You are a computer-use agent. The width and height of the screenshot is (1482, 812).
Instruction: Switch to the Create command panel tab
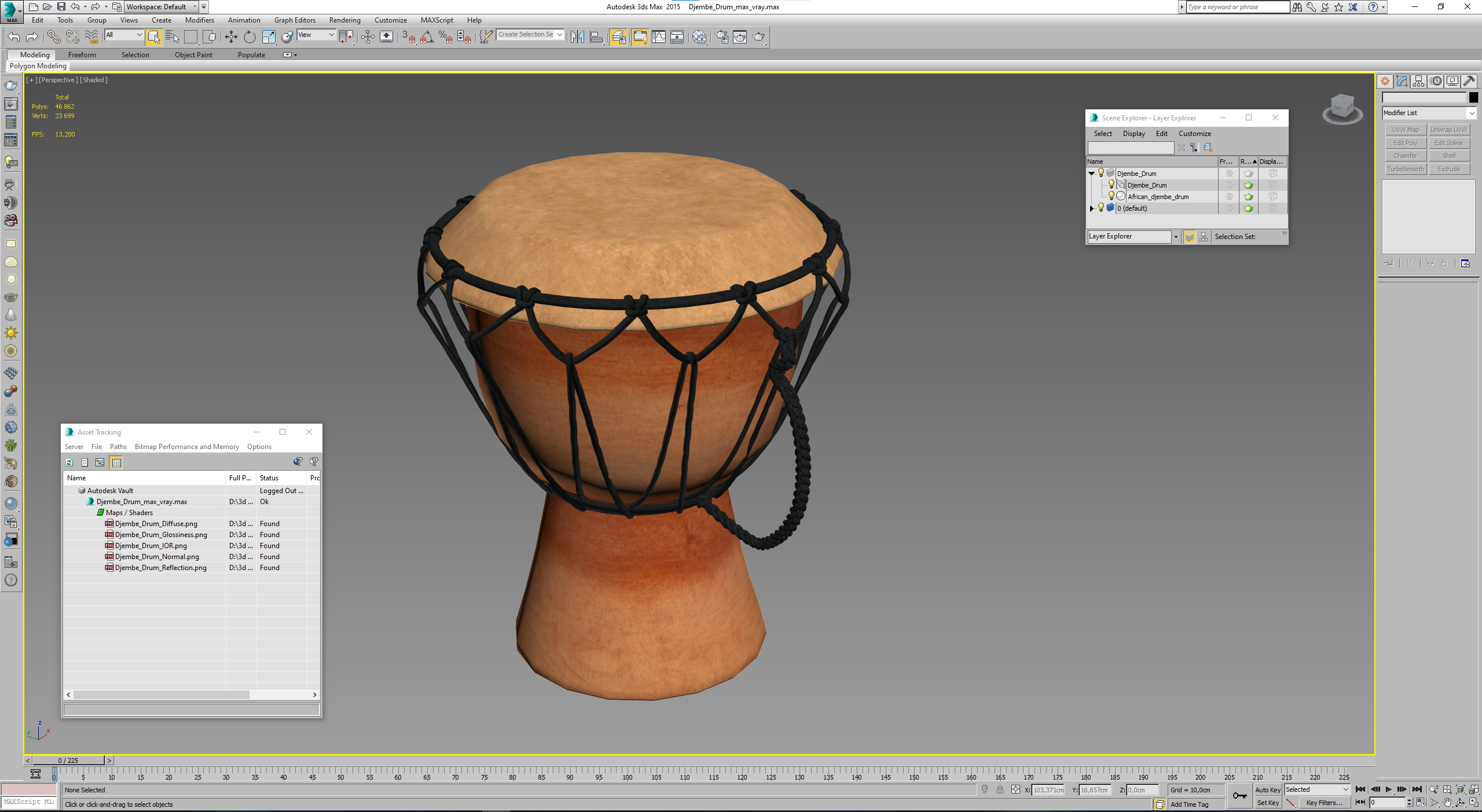[x=1385, y=81]
